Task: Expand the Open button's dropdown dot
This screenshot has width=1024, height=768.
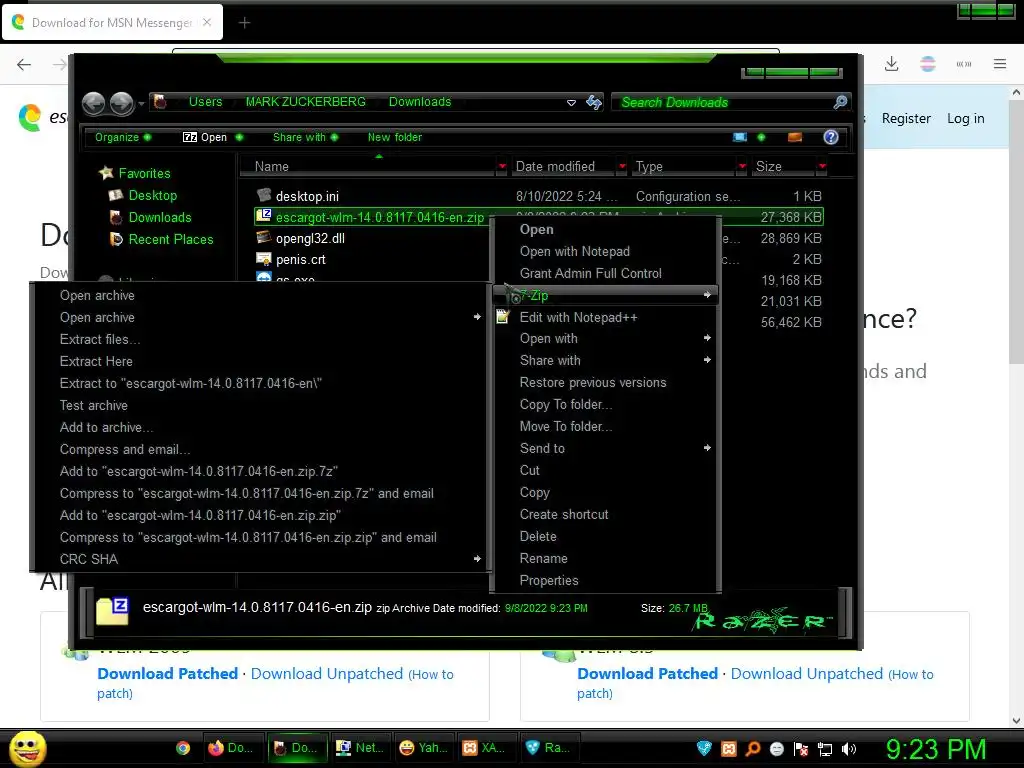Action: point(239,137)
